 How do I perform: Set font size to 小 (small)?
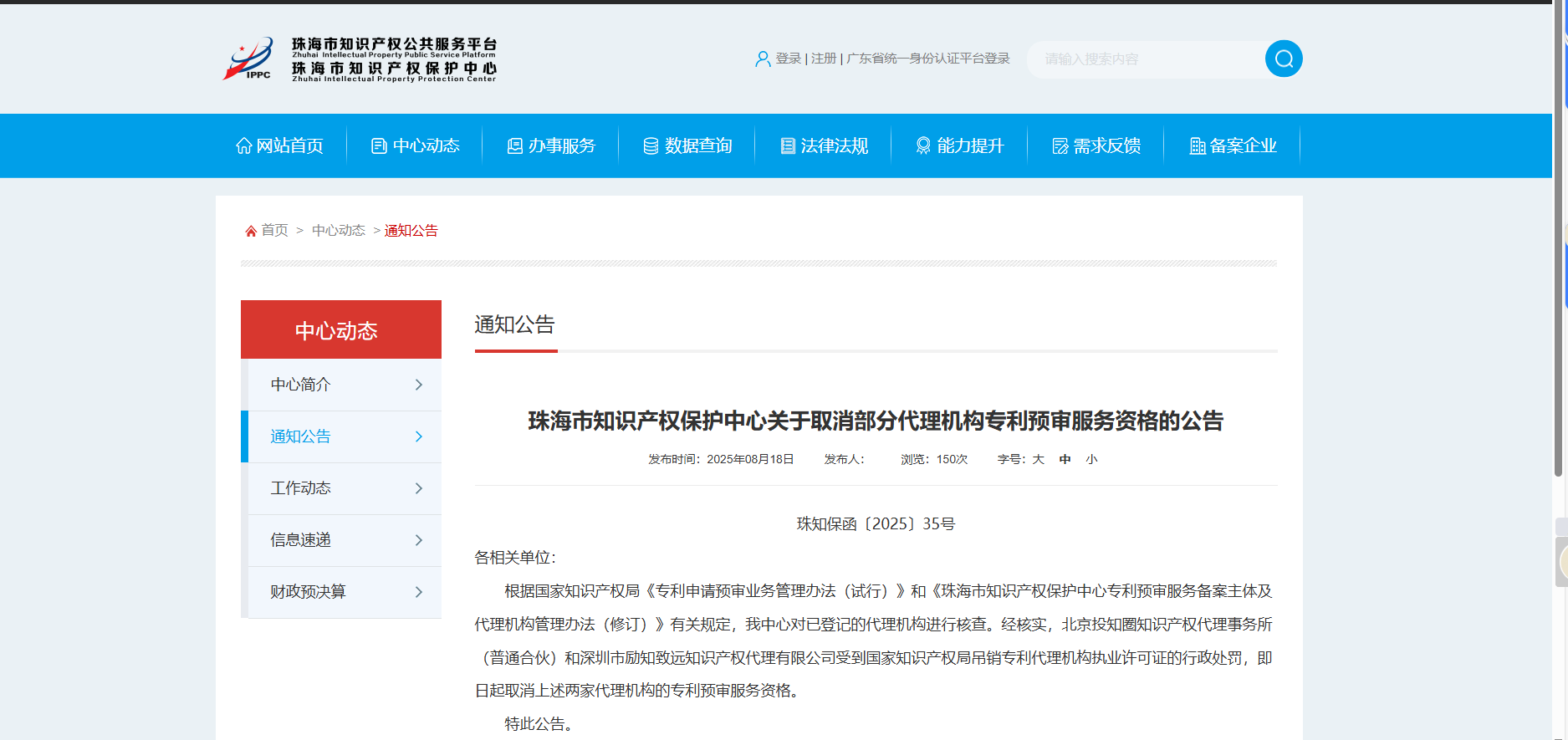coord(1091,459)
